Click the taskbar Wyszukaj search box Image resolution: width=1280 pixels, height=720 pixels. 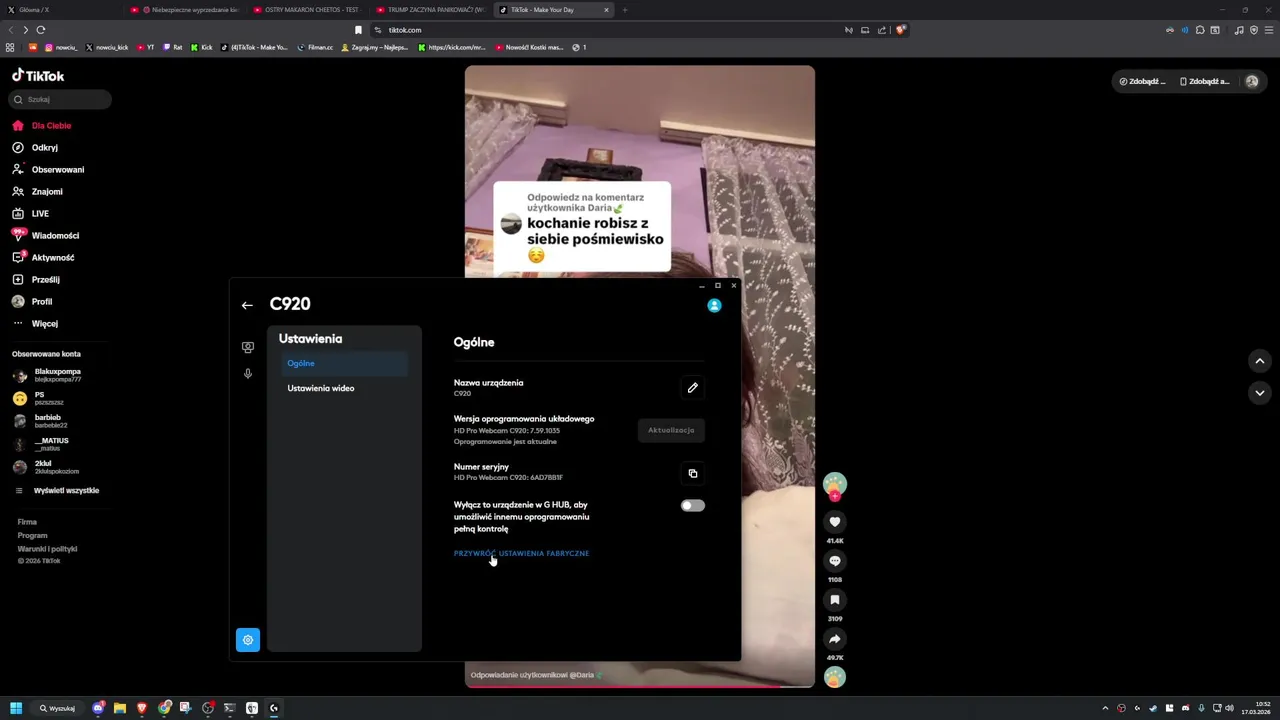pos(58,708)
